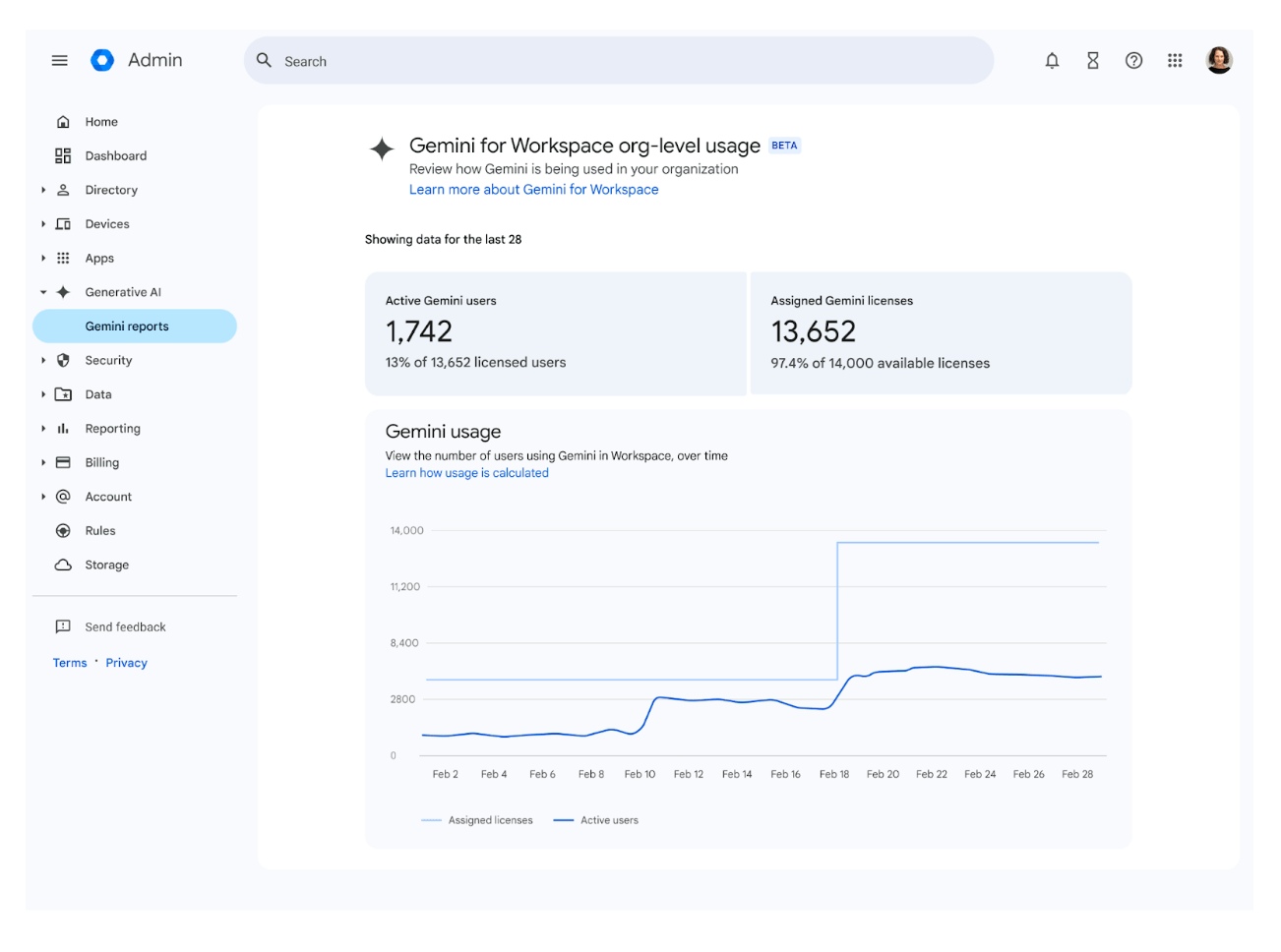Click the Google Admin hexagon logo
The image size is (1281, 952).
tap(102, 60)
